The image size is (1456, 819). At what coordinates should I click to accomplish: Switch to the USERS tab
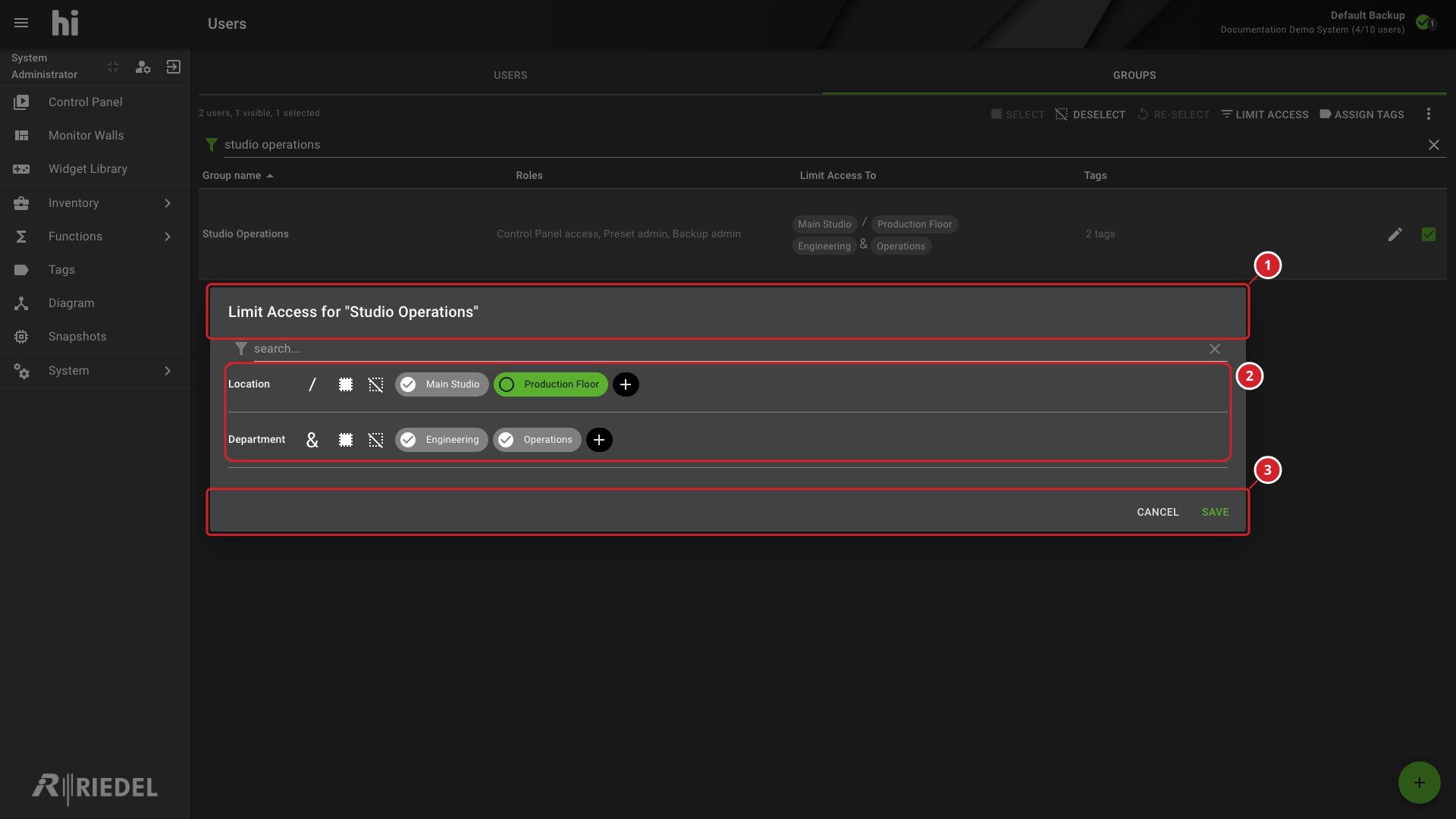pos(510,75)
